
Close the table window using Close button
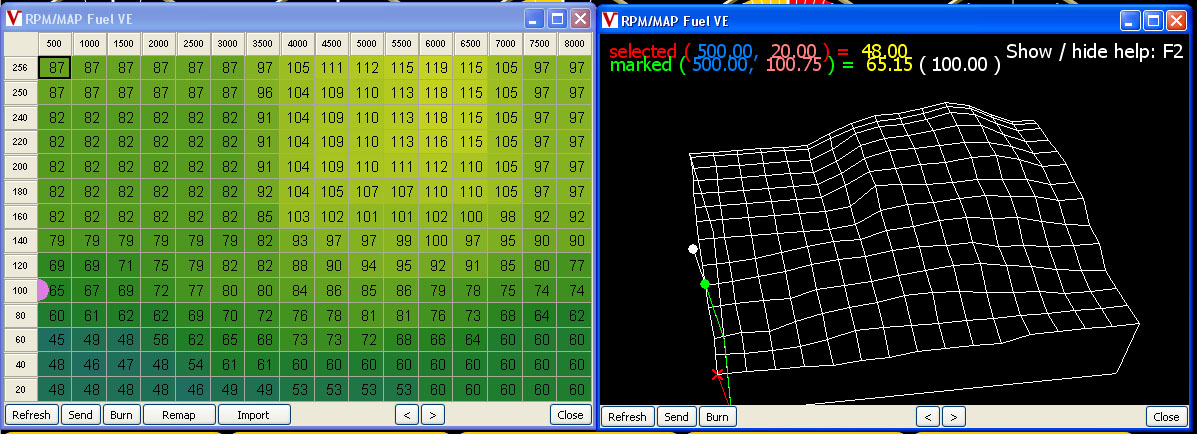tap(570, 414)
